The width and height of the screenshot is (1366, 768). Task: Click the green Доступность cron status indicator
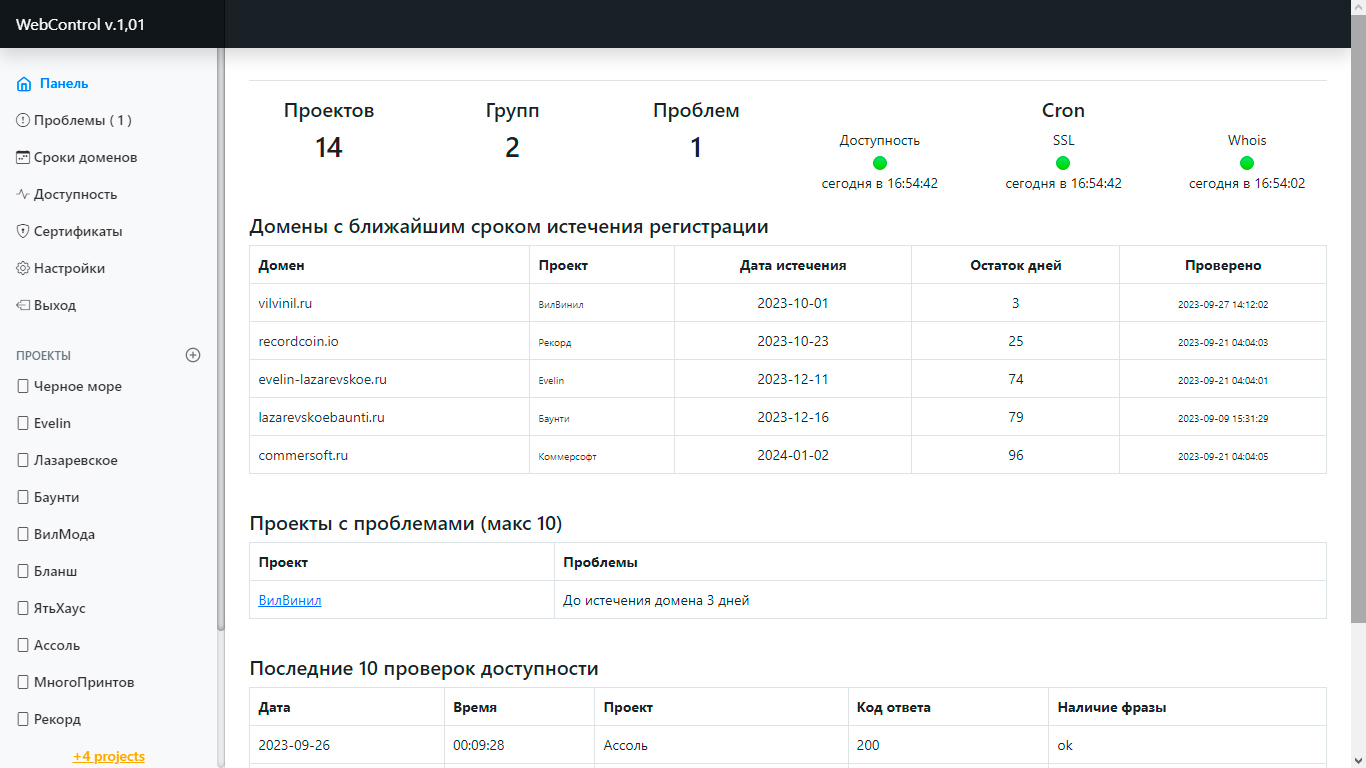point(880,163)
